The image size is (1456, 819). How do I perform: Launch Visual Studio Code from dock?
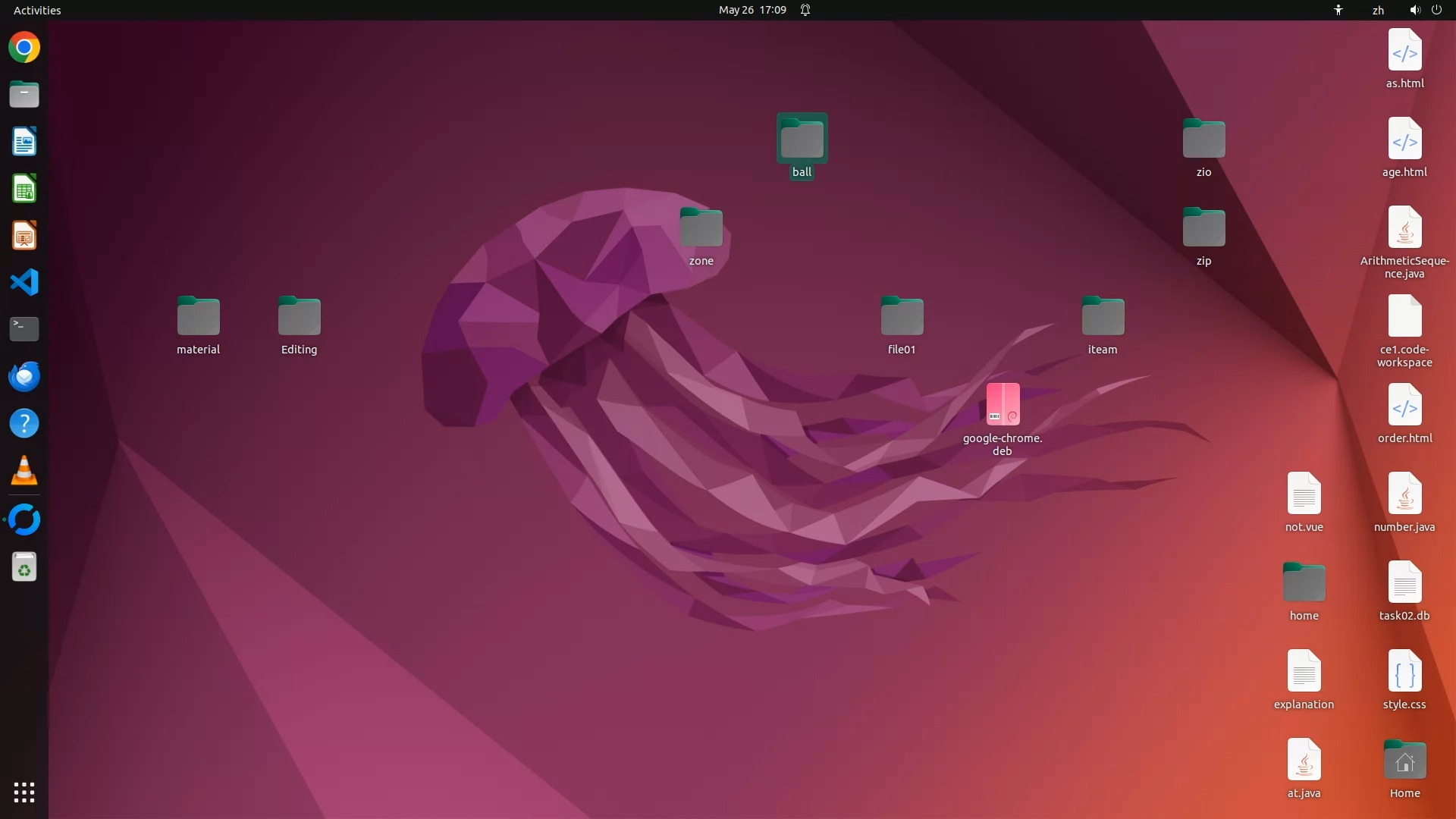(x=24, y=282)
